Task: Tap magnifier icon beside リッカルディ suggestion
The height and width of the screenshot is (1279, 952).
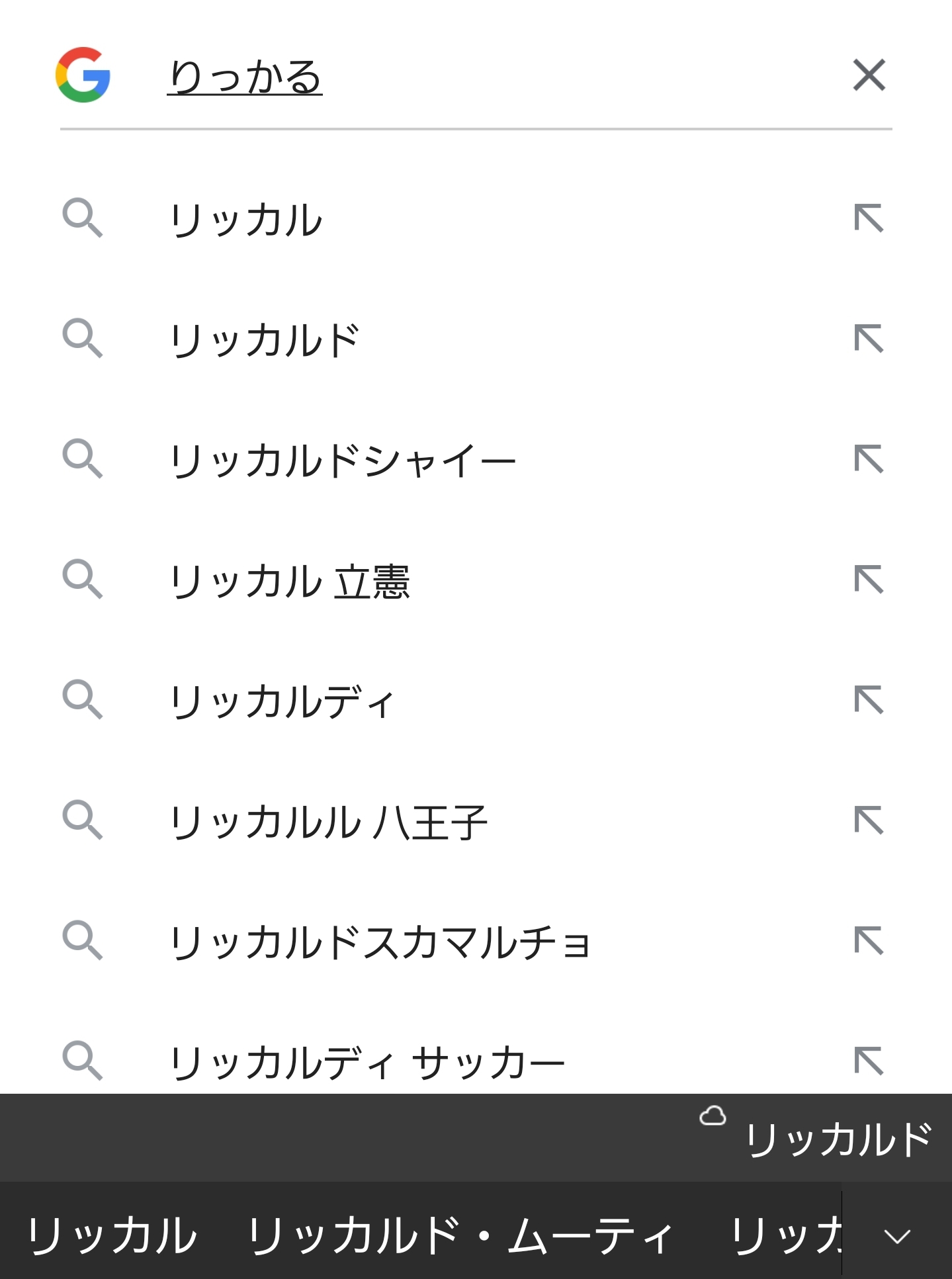Action: click(x=83, y=699)
